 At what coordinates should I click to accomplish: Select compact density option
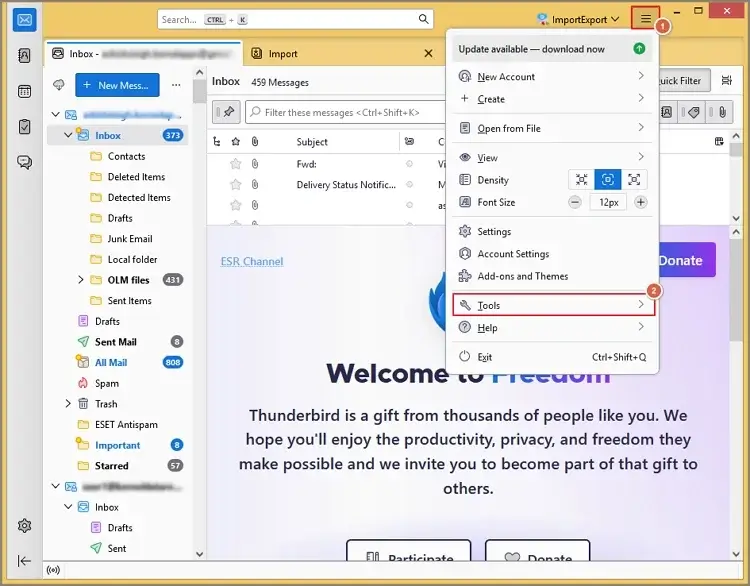coord(580,180)
